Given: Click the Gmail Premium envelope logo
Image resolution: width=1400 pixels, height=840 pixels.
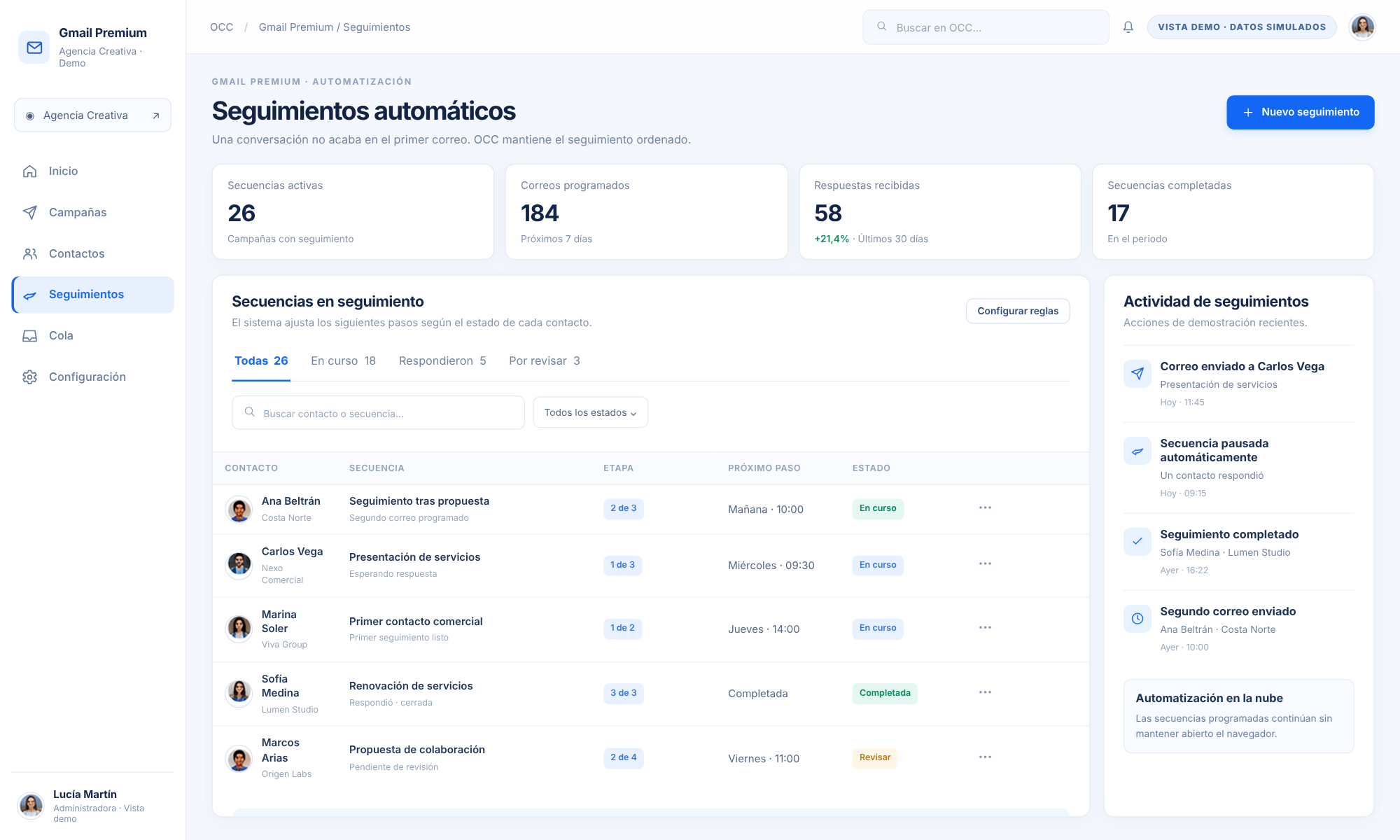Looking at the screenshot, I should tap(34, 48).
